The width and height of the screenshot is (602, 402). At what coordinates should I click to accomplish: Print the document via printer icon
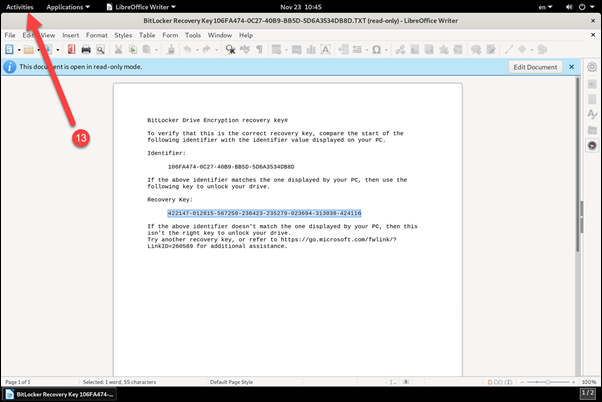coord(86,50)
